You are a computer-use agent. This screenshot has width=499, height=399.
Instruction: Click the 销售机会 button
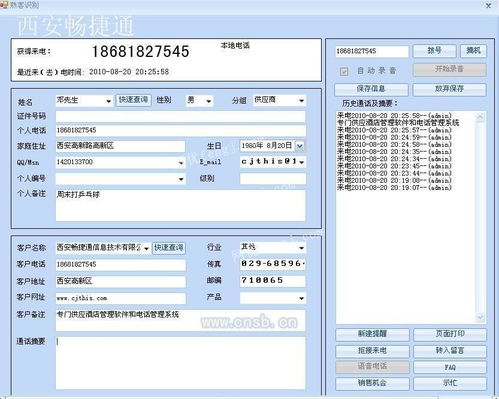pos(372,383)
